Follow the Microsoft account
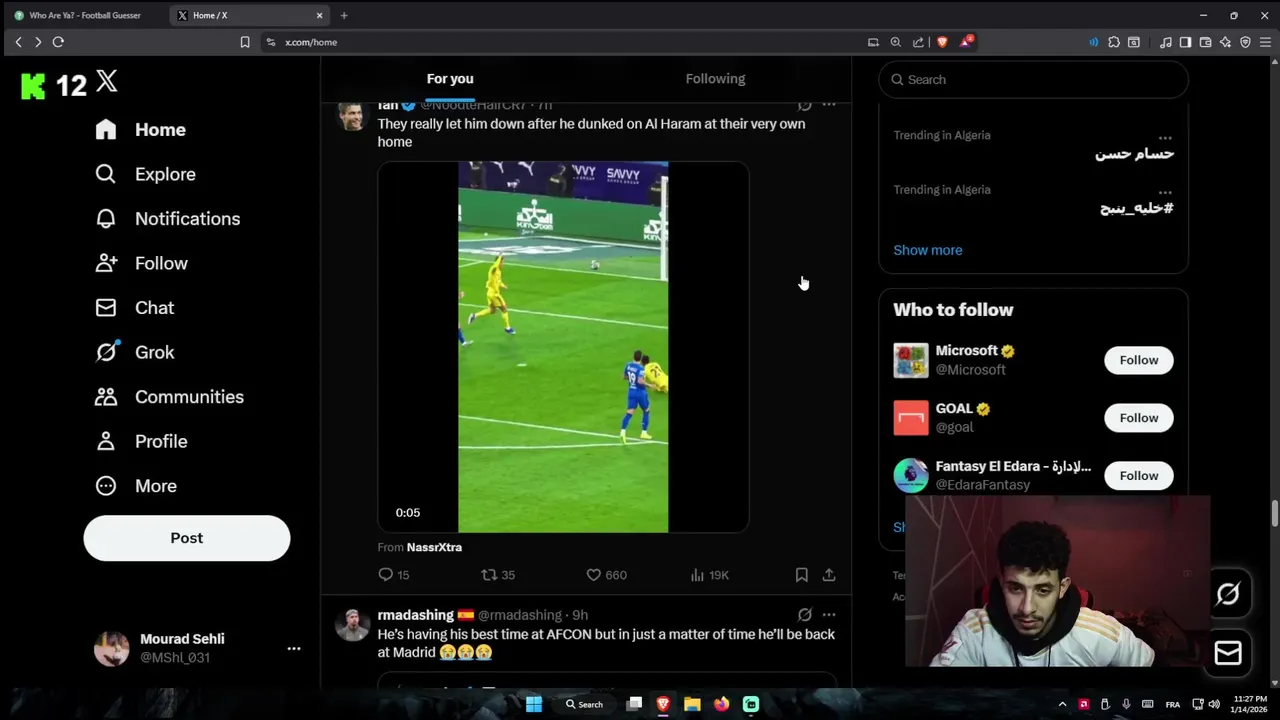The image size is (1280, 720). pos(1139,360)
